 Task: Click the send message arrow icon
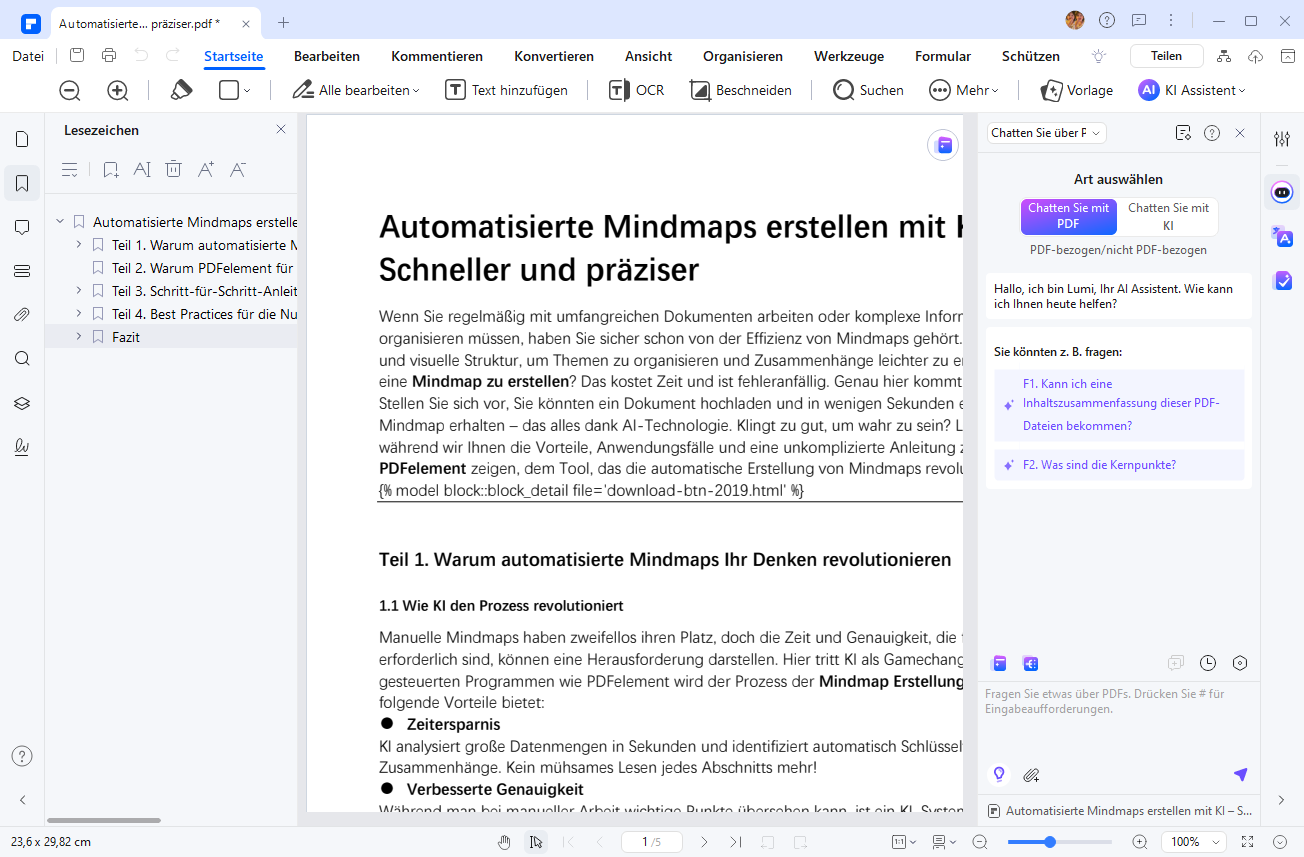pos(1240,775)
